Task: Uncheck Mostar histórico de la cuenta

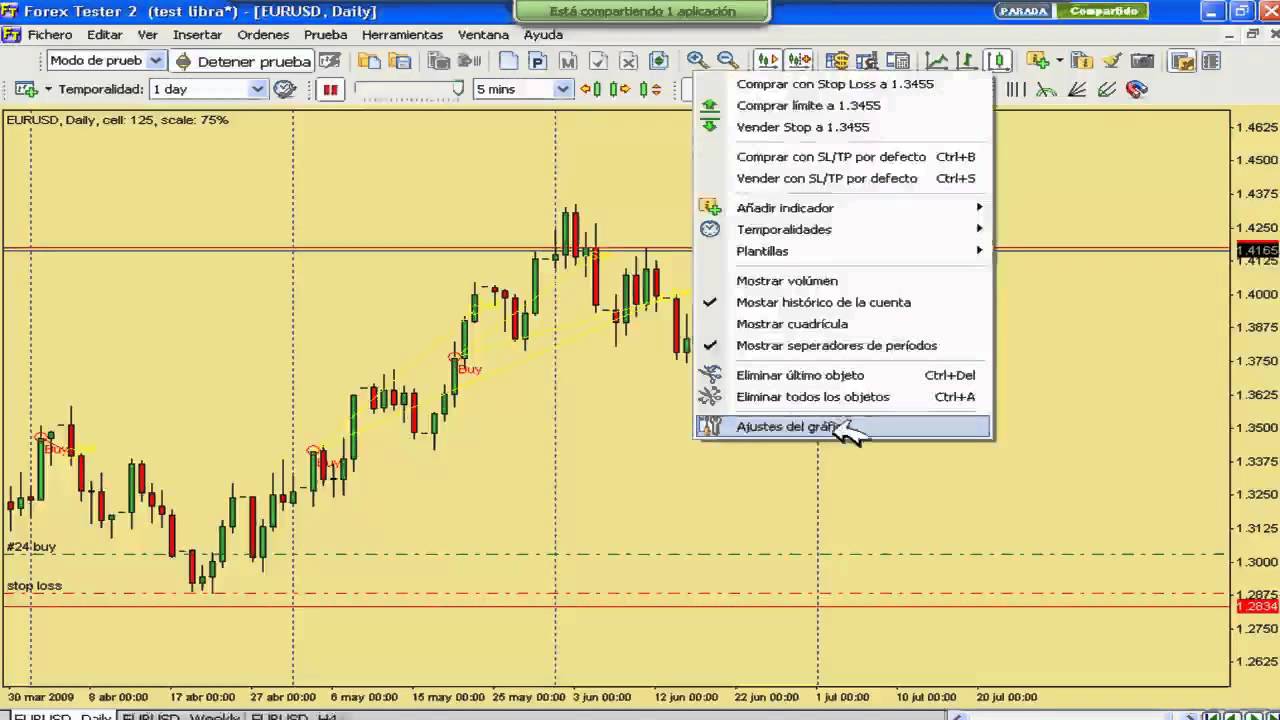Action: [x=843, y=302]
